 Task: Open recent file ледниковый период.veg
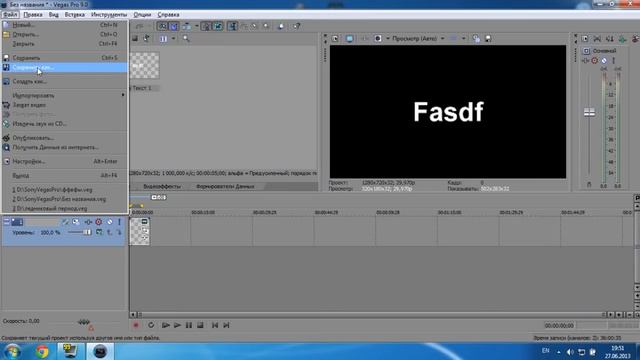(65, 209)
